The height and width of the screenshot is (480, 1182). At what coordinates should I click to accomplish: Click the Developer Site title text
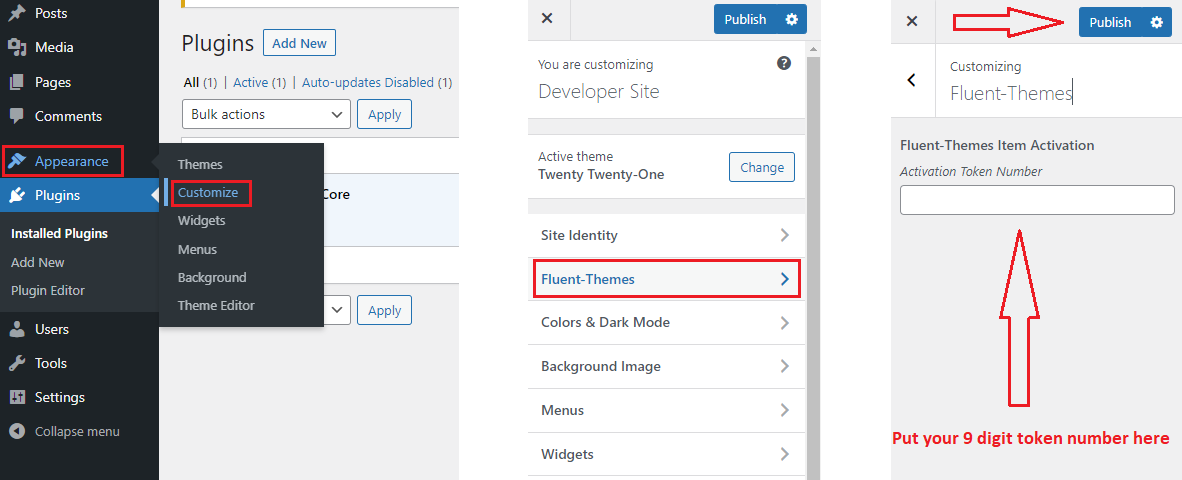click(x=599, y=92)
